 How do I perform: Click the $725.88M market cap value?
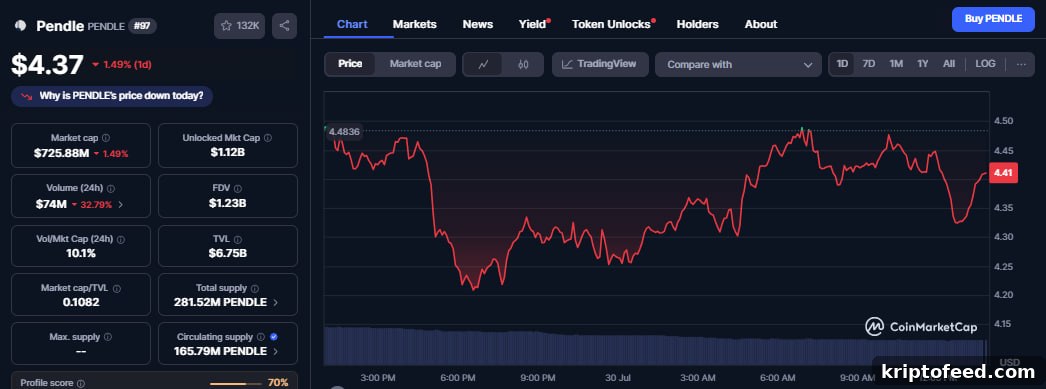coord(61,153)
